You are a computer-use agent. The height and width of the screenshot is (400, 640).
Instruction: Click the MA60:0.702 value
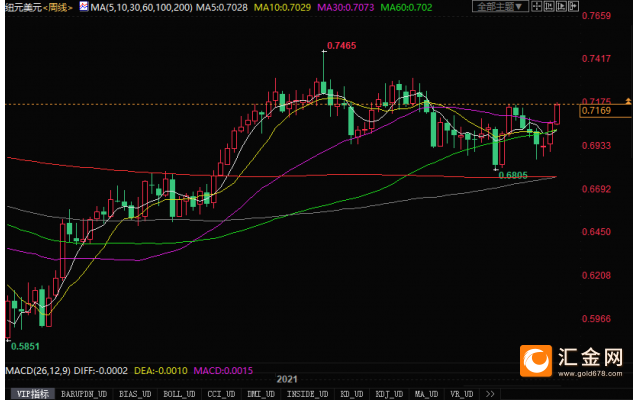(x=406, y=7)
